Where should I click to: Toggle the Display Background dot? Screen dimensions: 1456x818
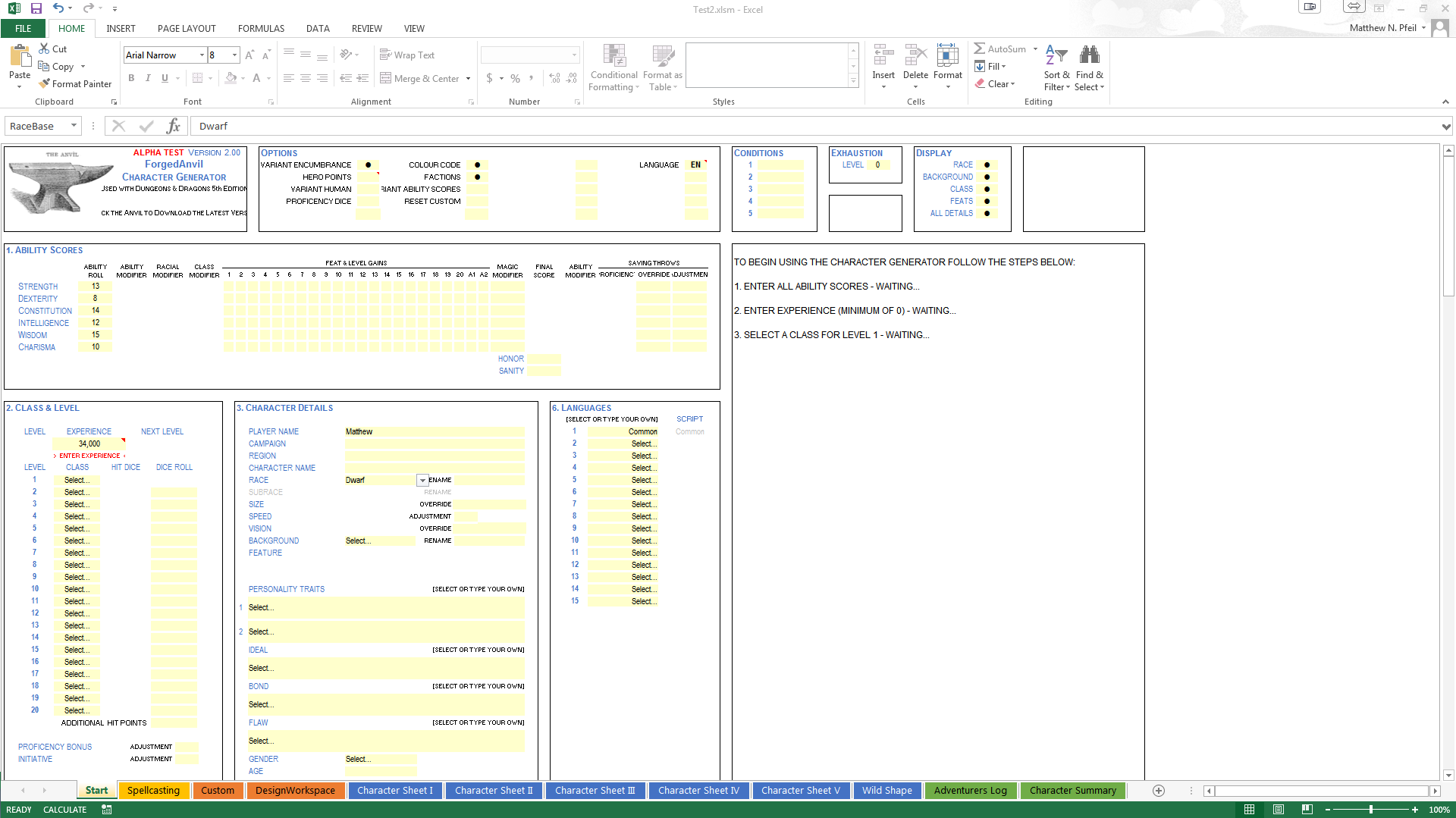coord(987,177)
